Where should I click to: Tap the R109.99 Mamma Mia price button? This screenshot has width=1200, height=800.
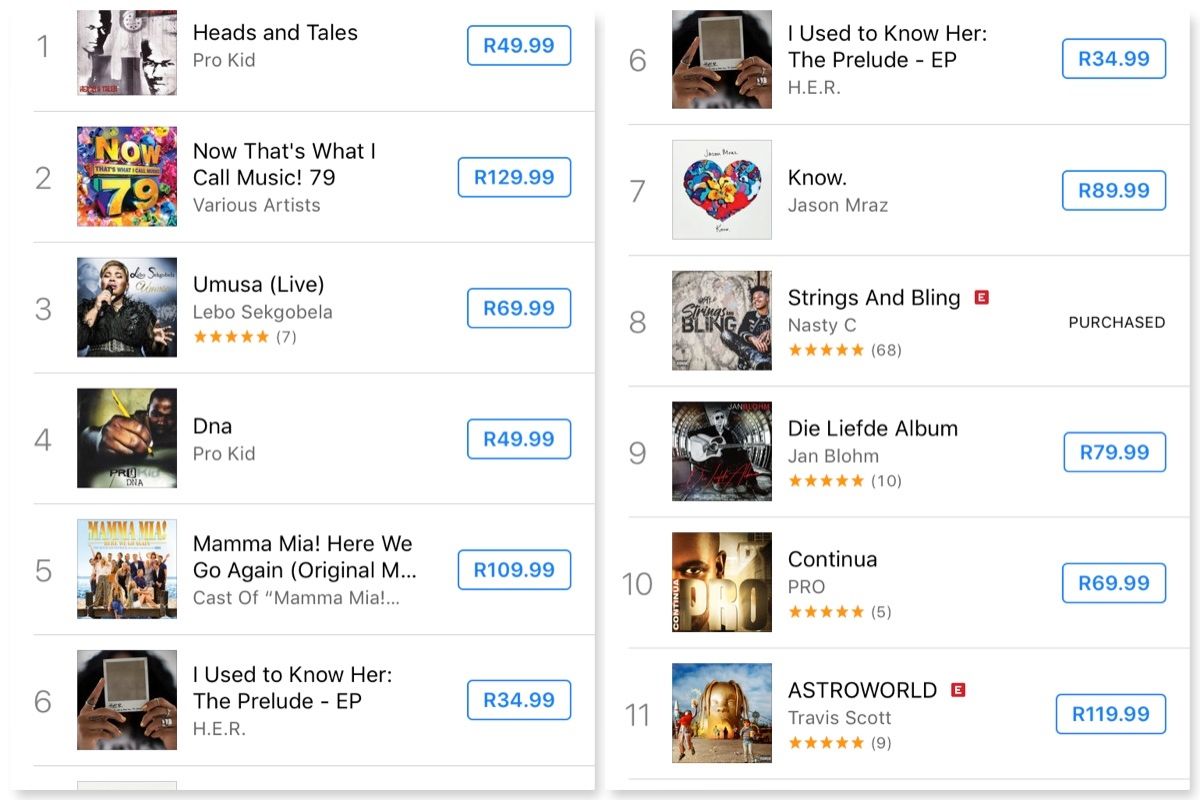tap(514, 570)
